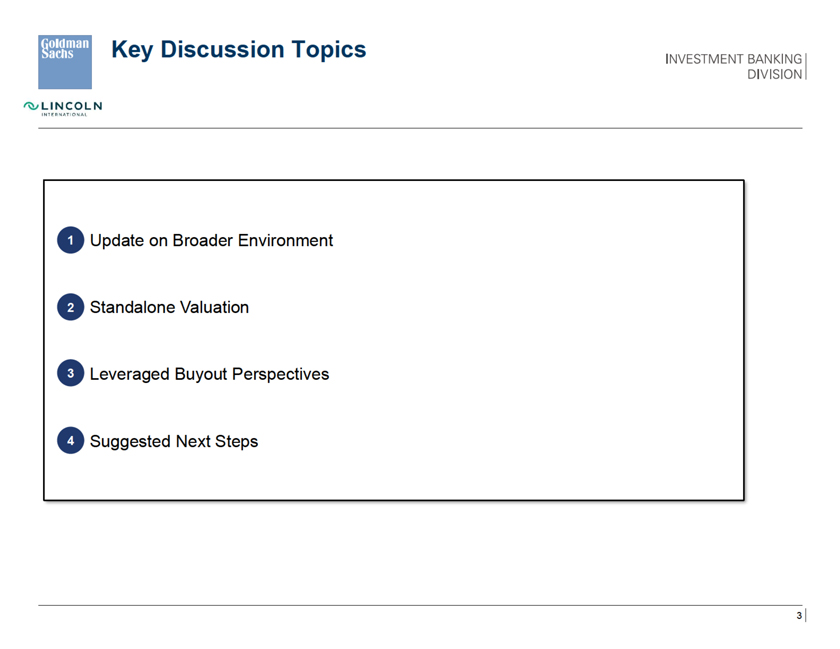Select the number 2 circle bullet

[70, 308]
